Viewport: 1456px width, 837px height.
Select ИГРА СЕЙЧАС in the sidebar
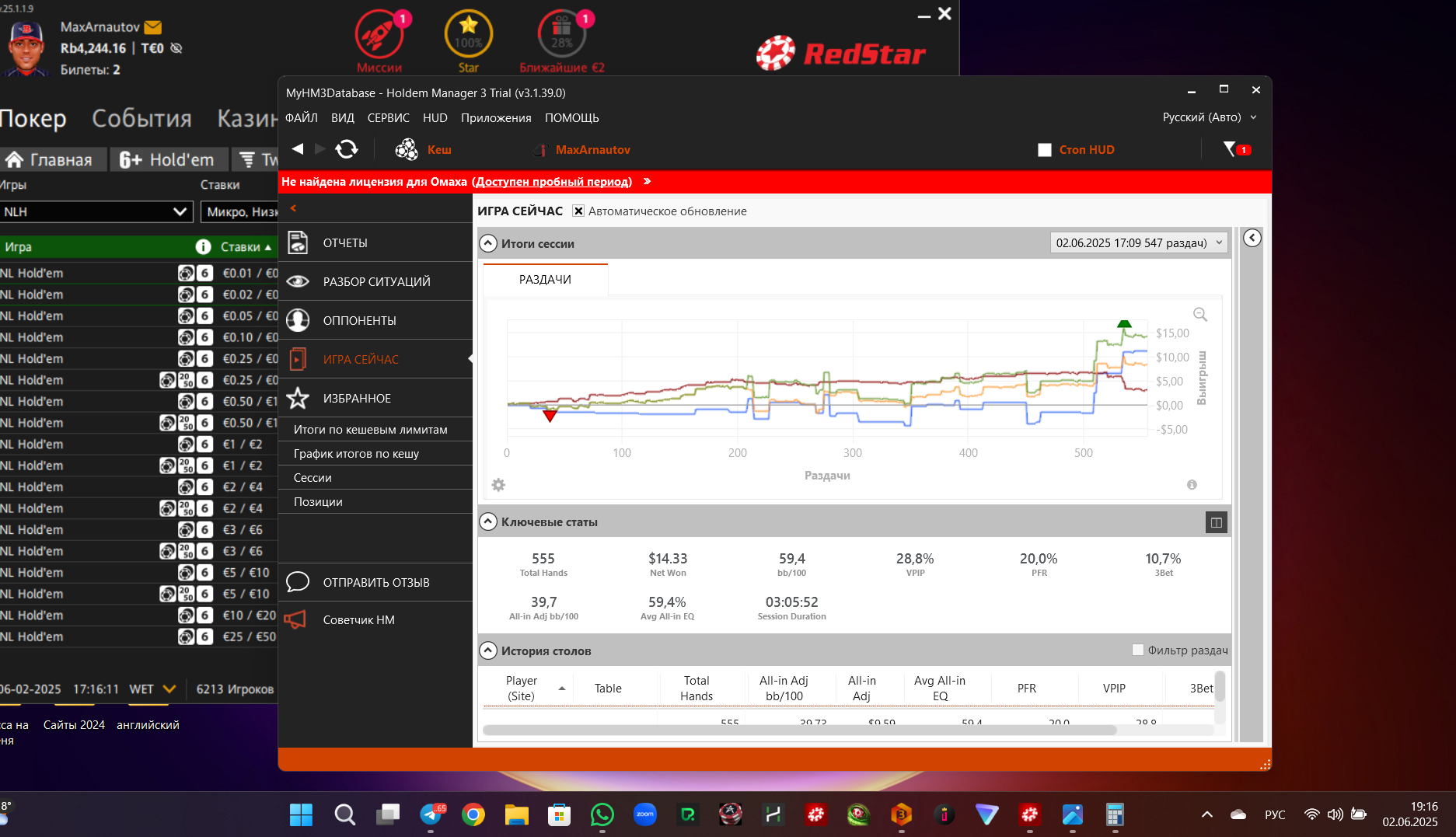click(375, 359)
